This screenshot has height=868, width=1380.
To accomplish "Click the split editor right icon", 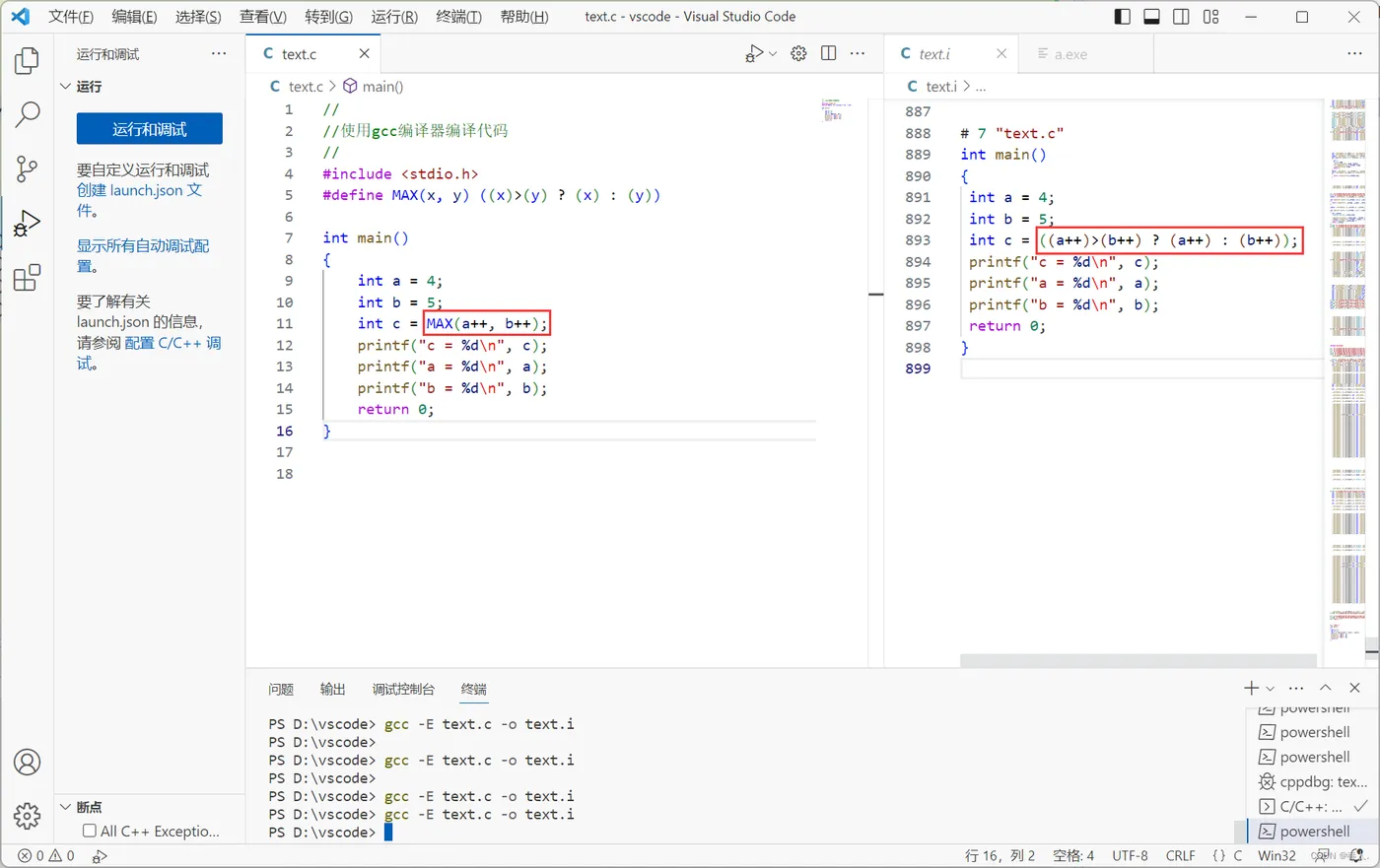I will coord(828,53).
